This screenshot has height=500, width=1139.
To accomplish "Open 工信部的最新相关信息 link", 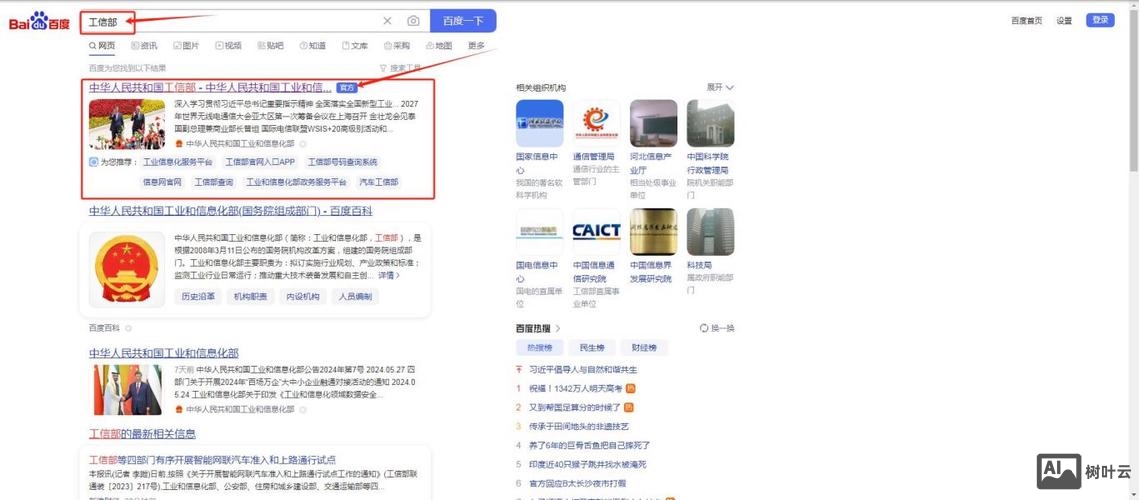I will tap(142, 434).
